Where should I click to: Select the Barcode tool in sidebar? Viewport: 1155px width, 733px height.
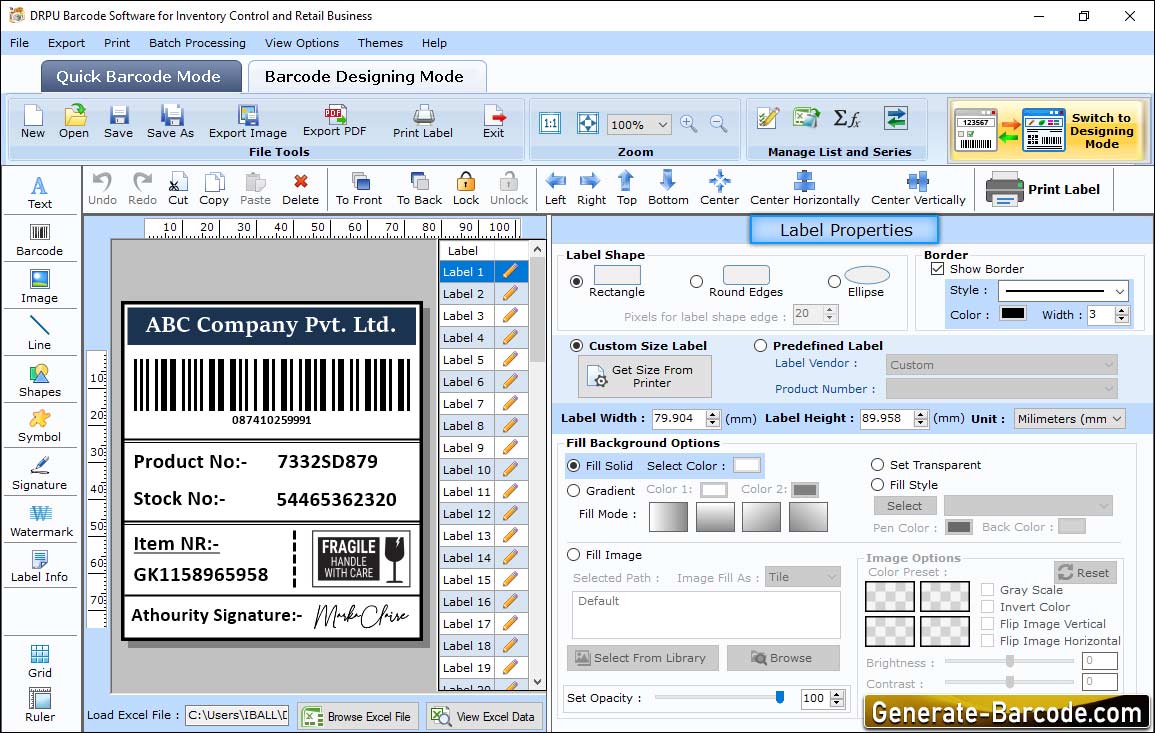[40, 240]
